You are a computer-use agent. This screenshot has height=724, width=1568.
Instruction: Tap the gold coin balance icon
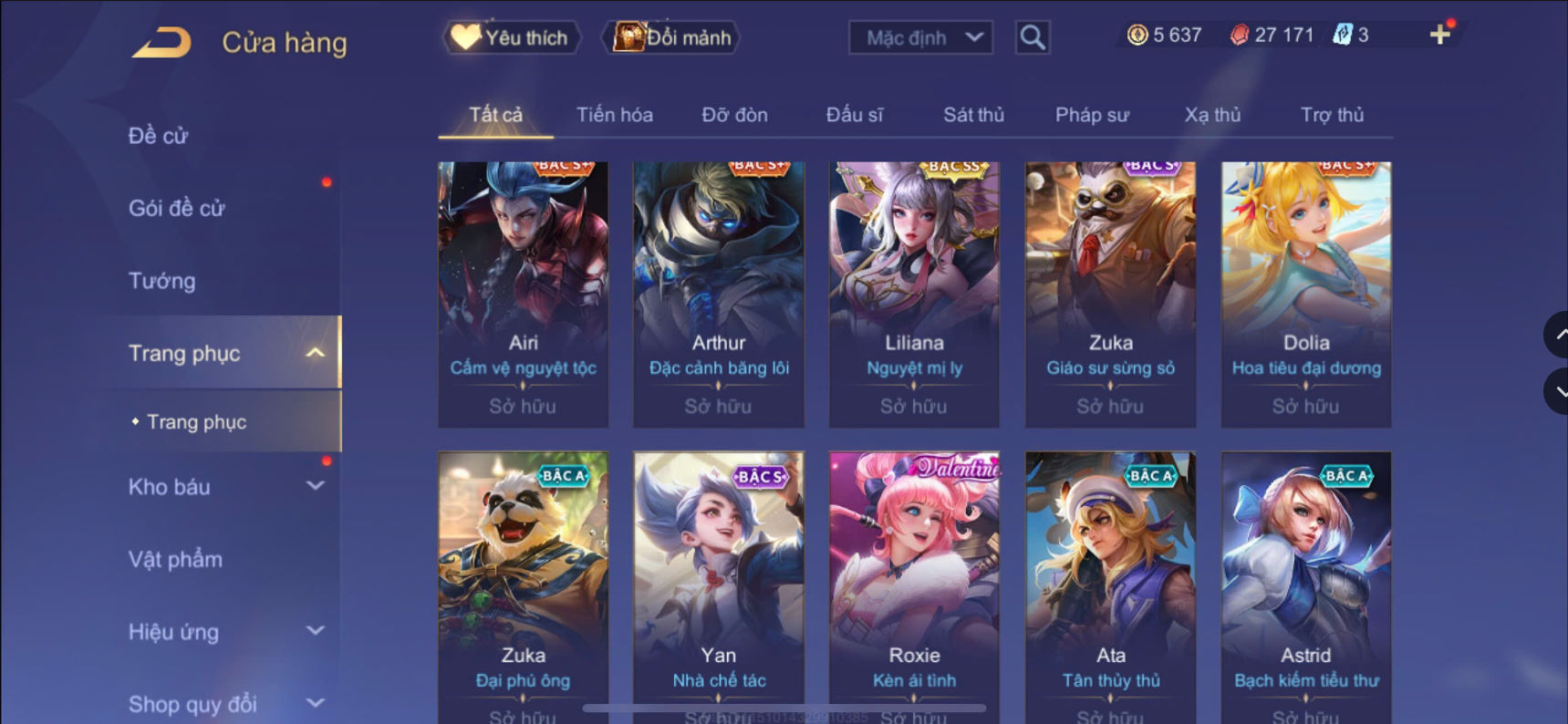point(1137,35)
